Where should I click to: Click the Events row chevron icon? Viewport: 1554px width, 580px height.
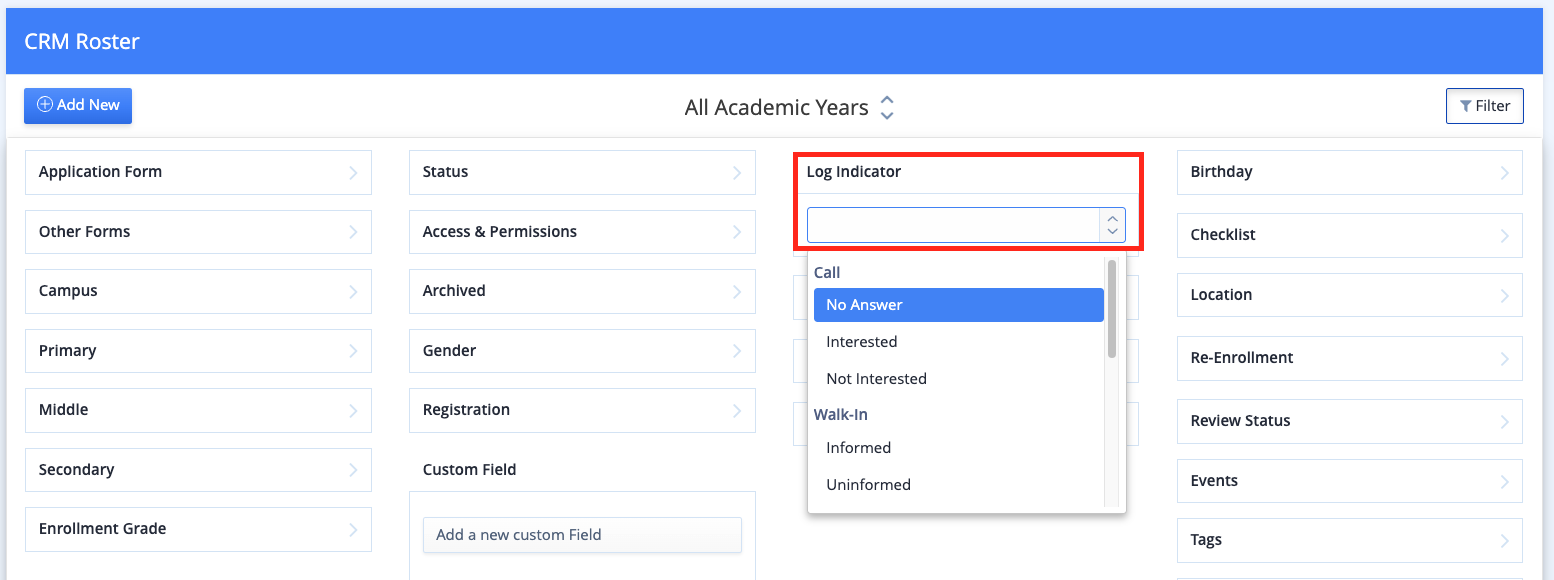(x=1505, y=482)
